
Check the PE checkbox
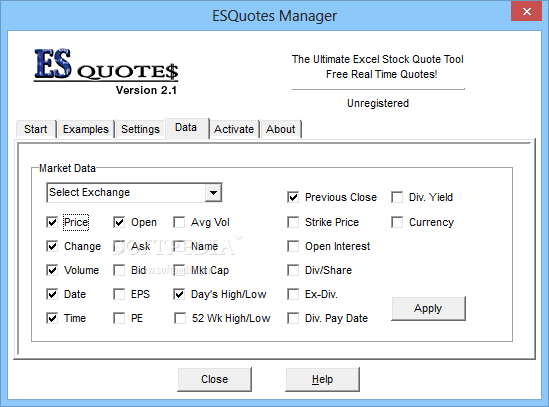pos(119,318)
